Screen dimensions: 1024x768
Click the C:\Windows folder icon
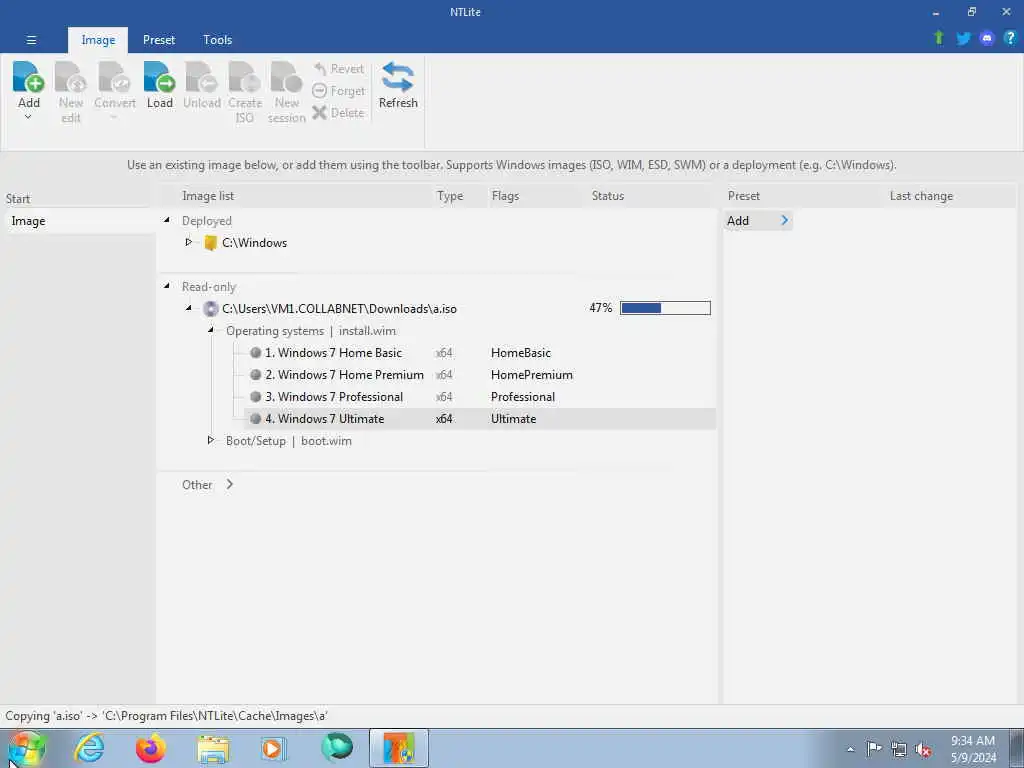click(210, 243)
